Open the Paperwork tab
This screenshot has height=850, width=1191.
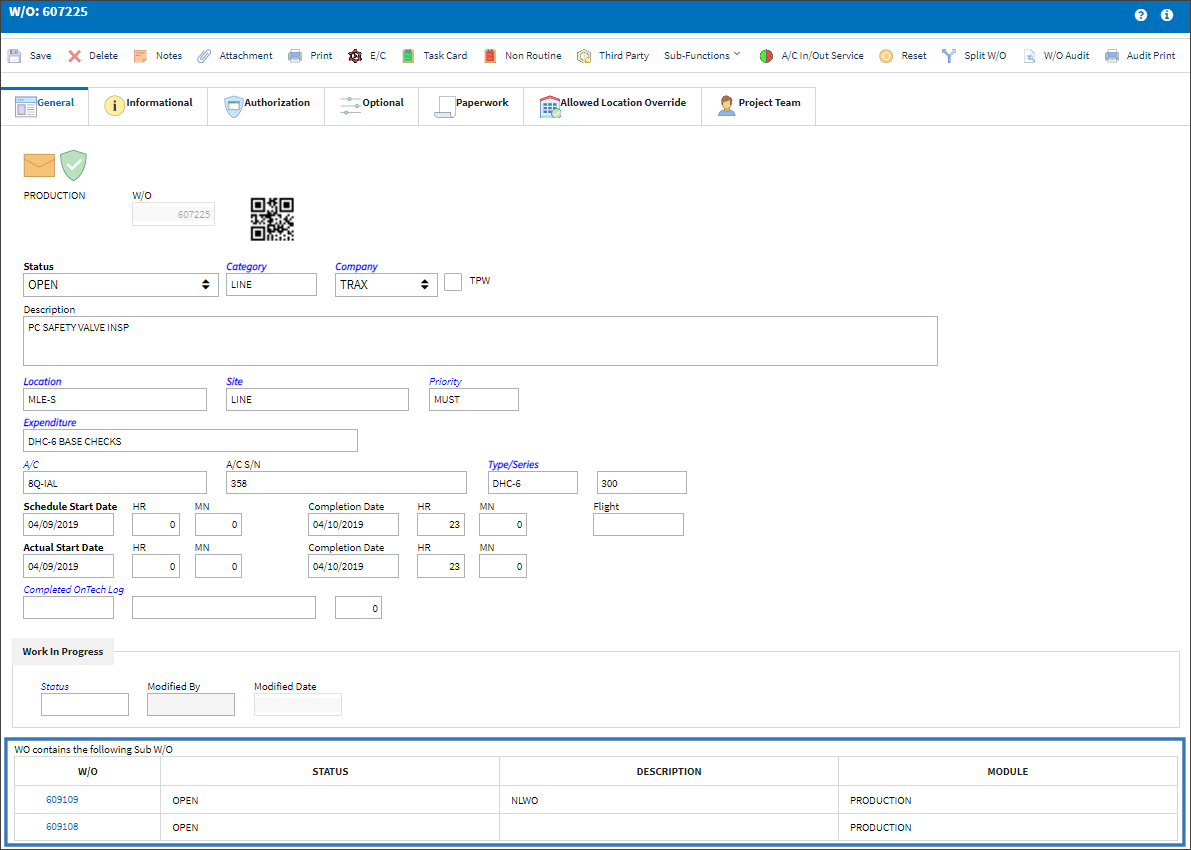(x=471, y=106)
